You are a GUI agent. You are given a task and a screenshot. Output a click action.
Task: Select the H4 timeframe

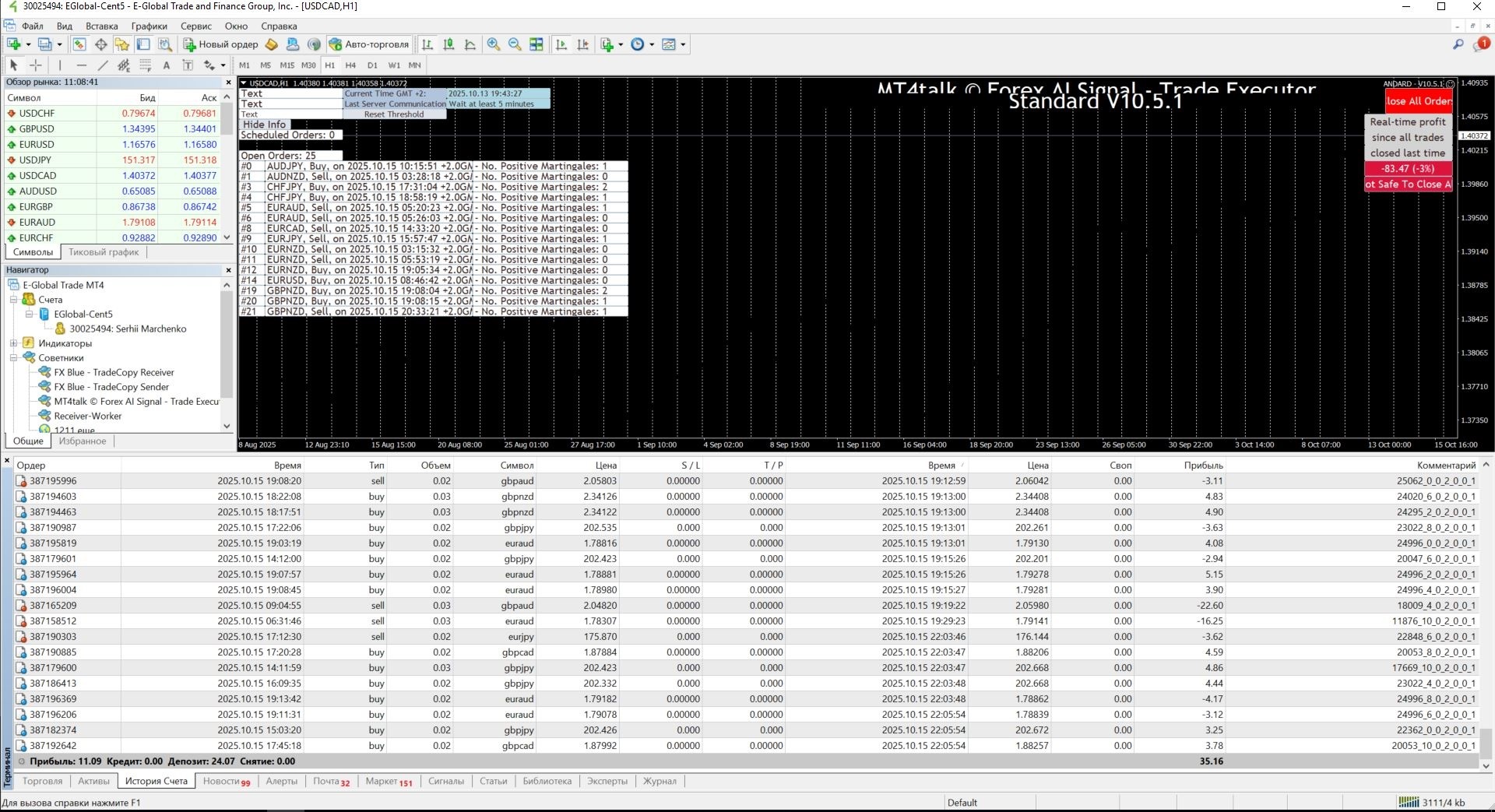(350, 65)
